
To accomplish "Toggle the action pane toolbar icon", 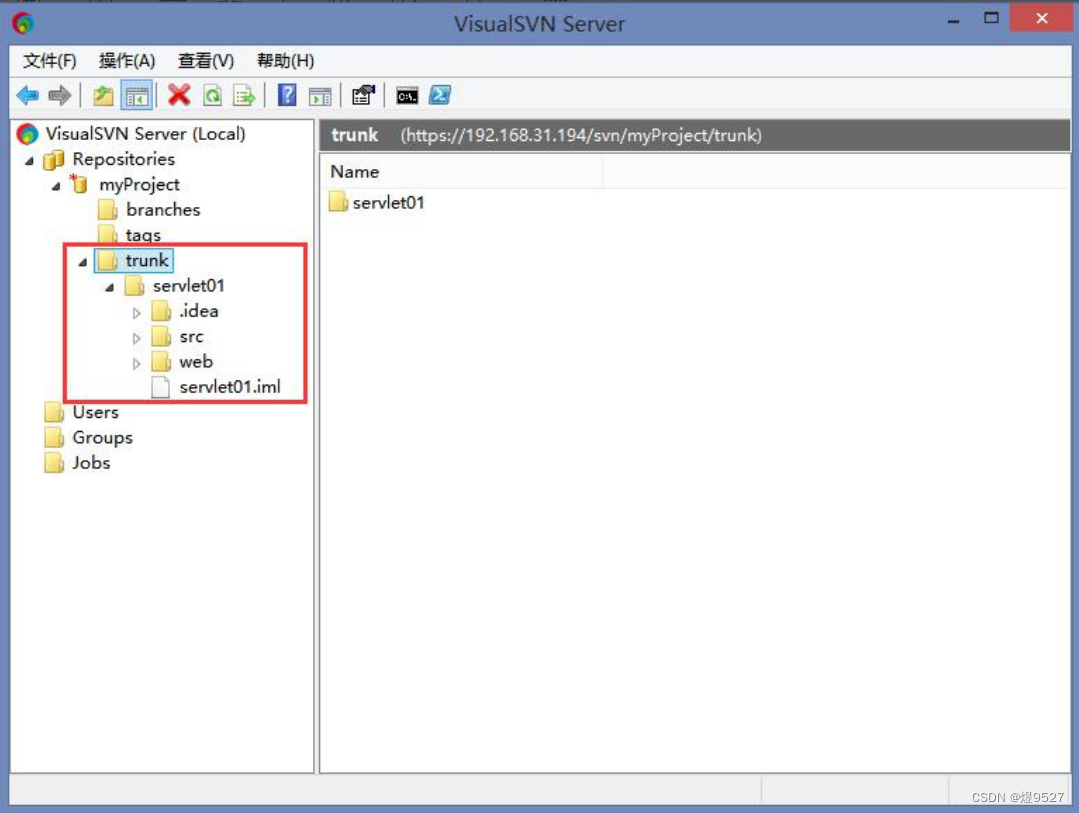I will (x=320, y=96).
